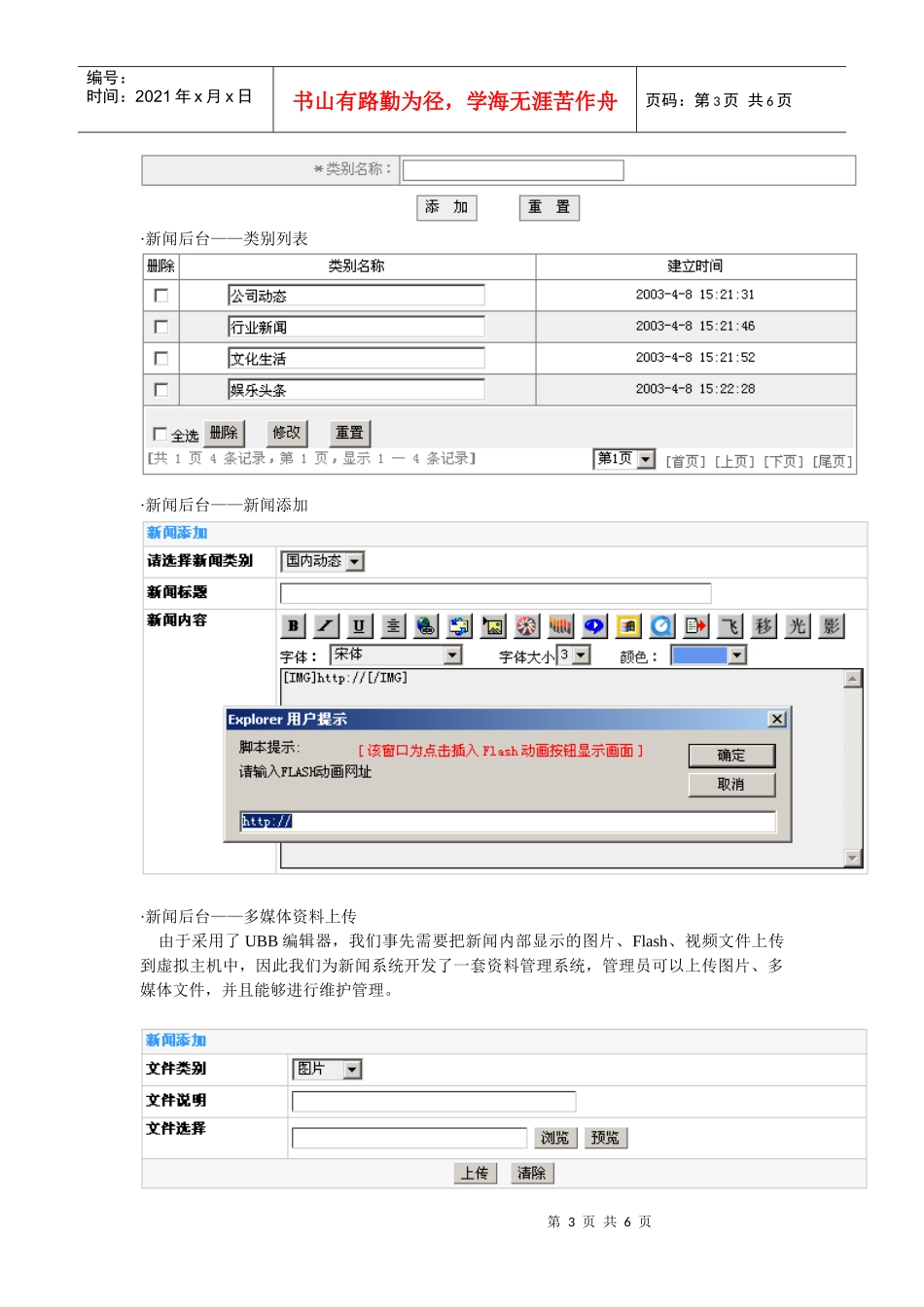The image size is (924, 1307).
Task: Click the 添 加 button
Action: click(446, 207)
